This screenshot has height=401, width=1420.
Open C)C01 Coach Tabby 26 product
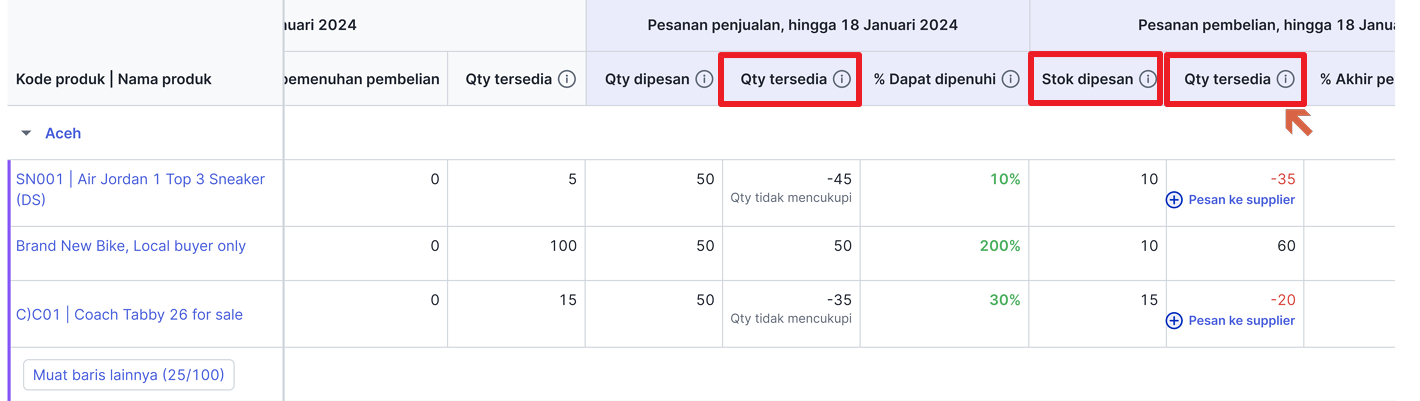(x=129, y=314)
